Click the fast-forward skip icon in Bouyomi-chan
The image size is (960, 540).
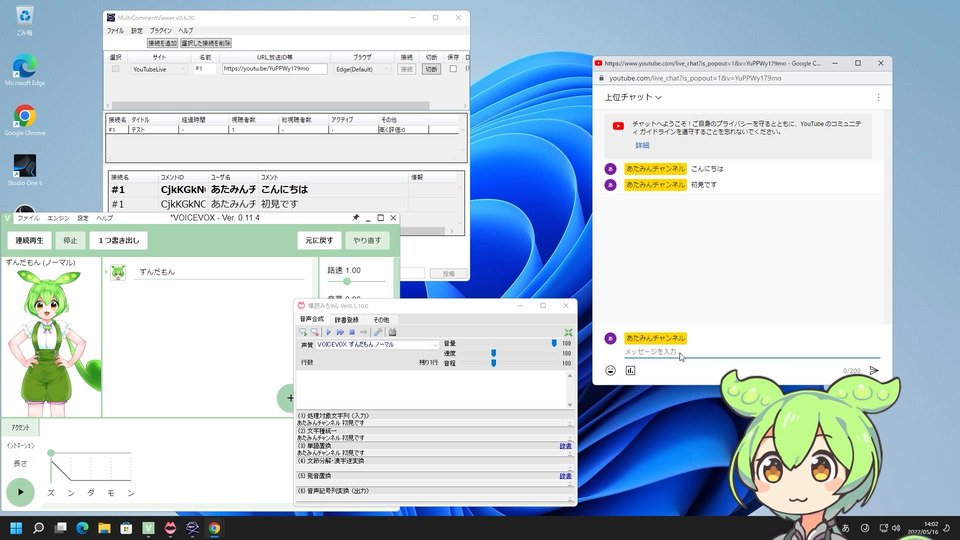point(340,332)
